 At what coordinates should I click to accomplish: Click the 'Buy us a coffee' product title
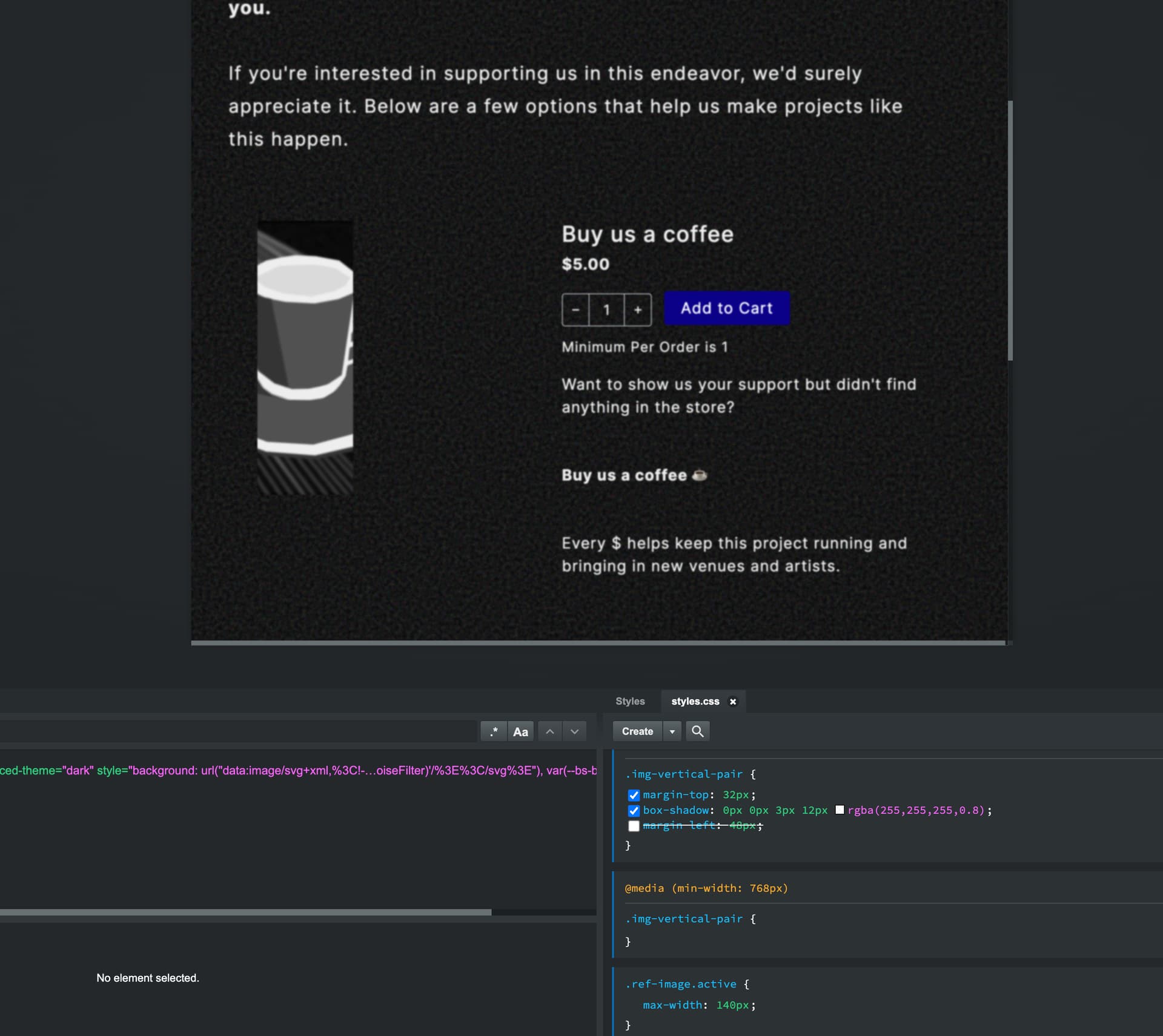[648, 234]
